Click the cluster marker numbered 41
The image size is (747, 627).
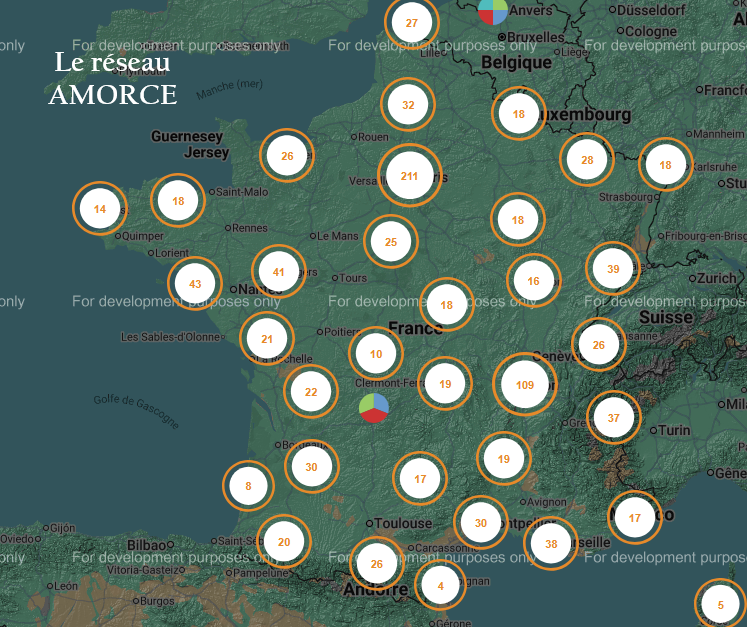pyautogui.click(x=279, y=272)
